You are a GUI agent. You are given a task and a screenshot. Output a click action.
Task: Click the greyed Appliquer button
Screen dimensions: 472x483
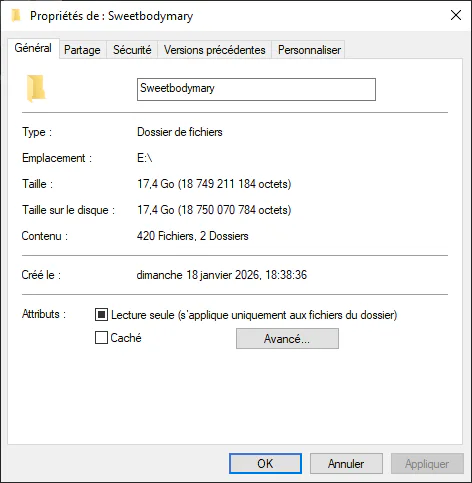pos(427,463)
